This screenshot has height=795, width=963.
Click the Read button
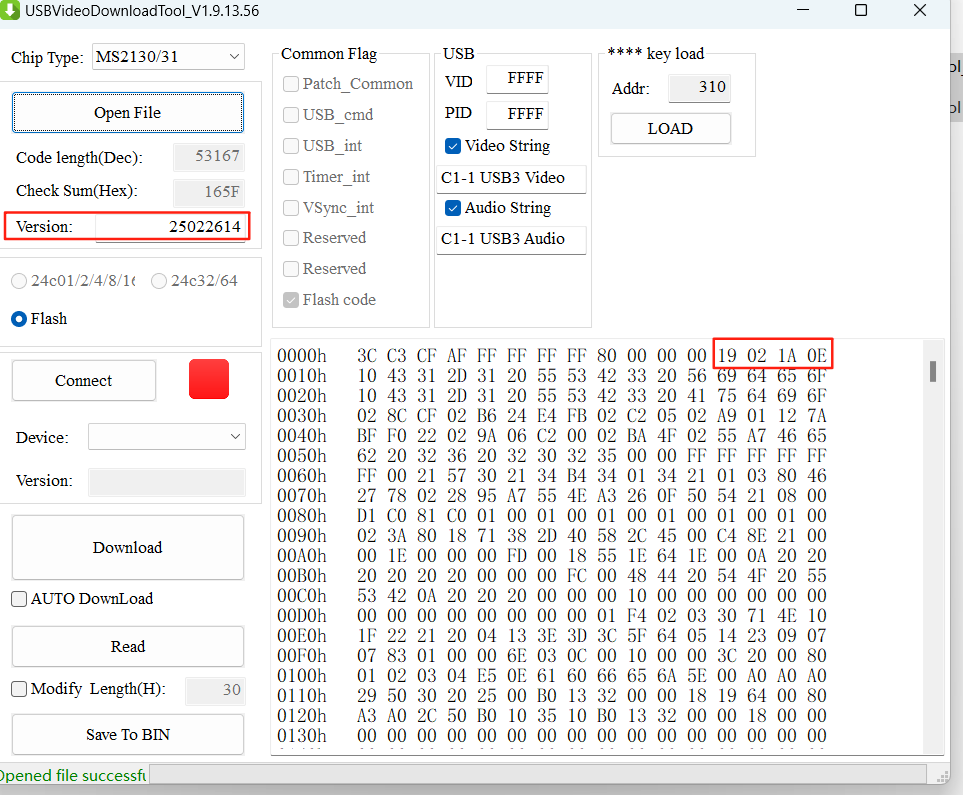point(127,647)
